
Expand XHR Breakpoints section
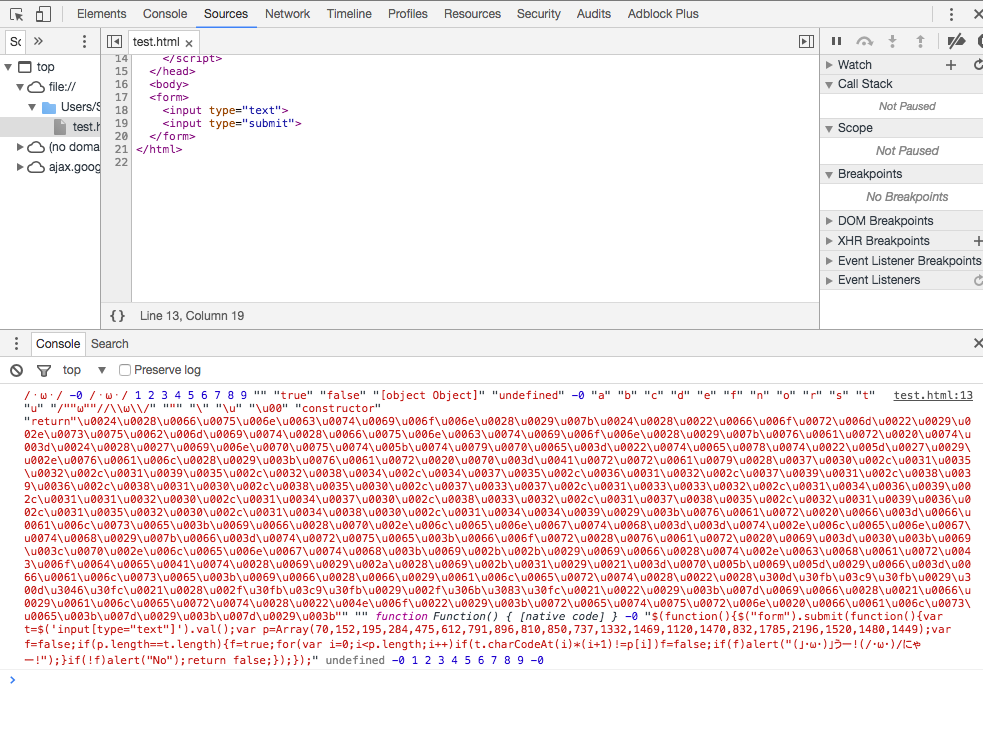click(829, 241)
